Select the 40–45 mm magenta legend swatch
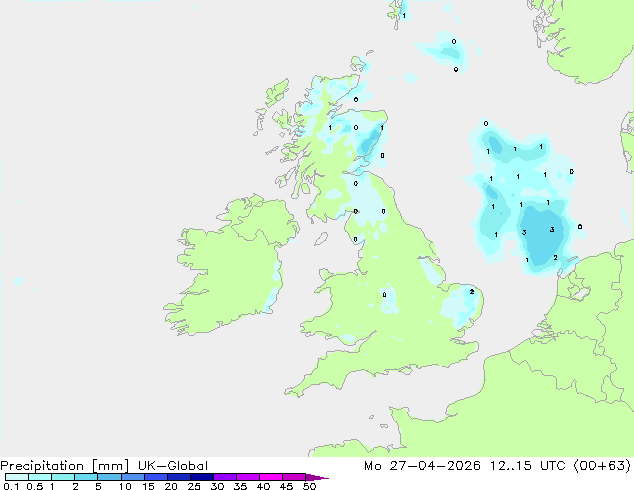Image resolution: width=634 pixels, height=490 pixels. (x=271, y=477)
